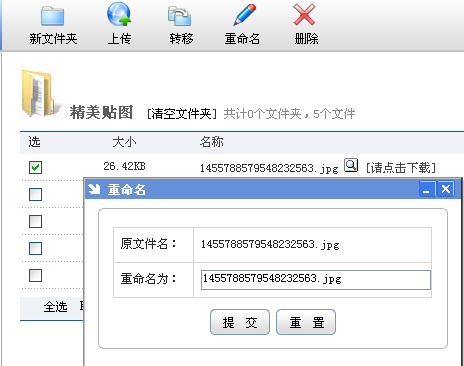
Task: Click the 全选 select-all link
Action: point(55,306)
